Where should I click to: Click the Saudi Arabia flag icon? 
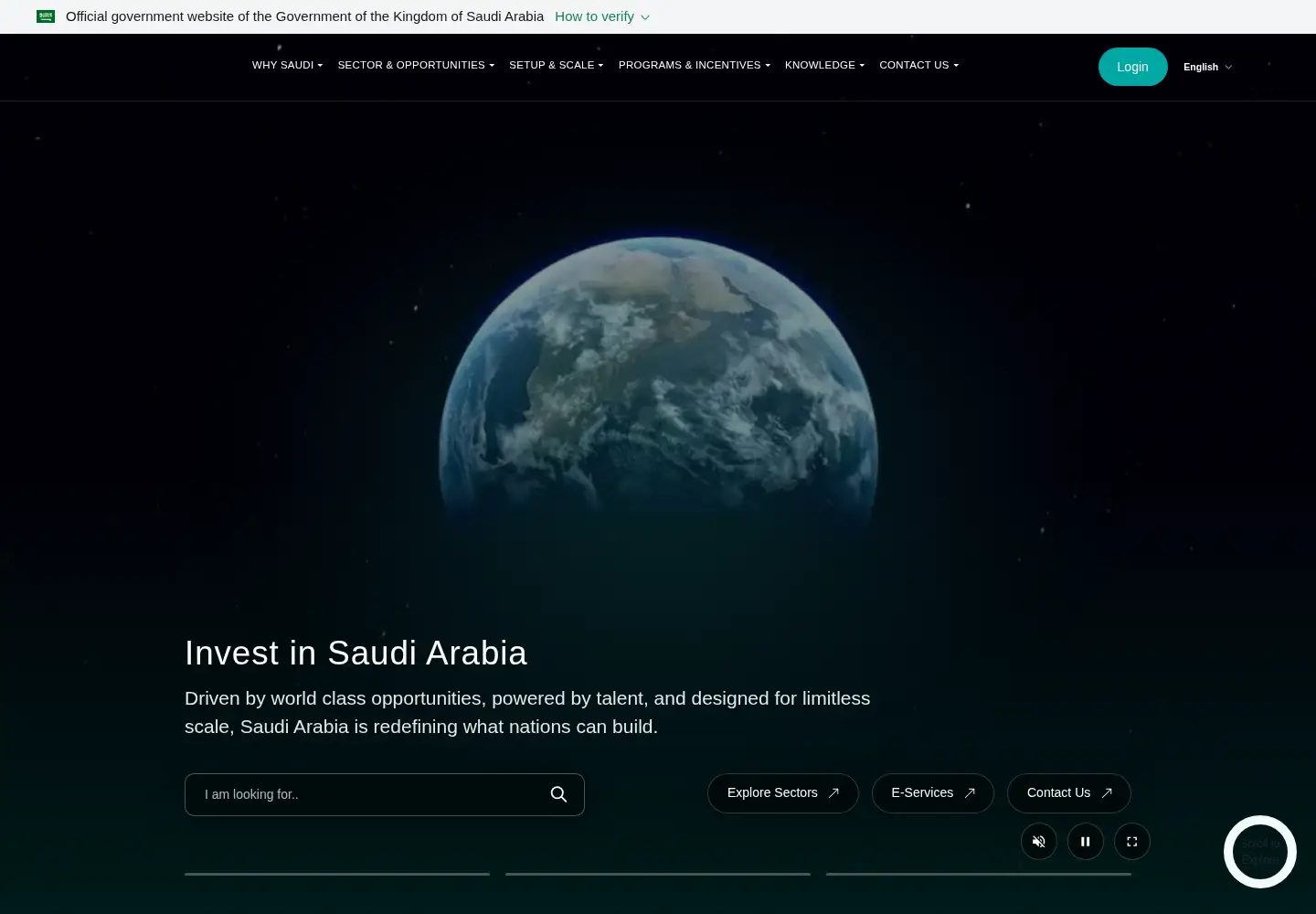(46, 16)
